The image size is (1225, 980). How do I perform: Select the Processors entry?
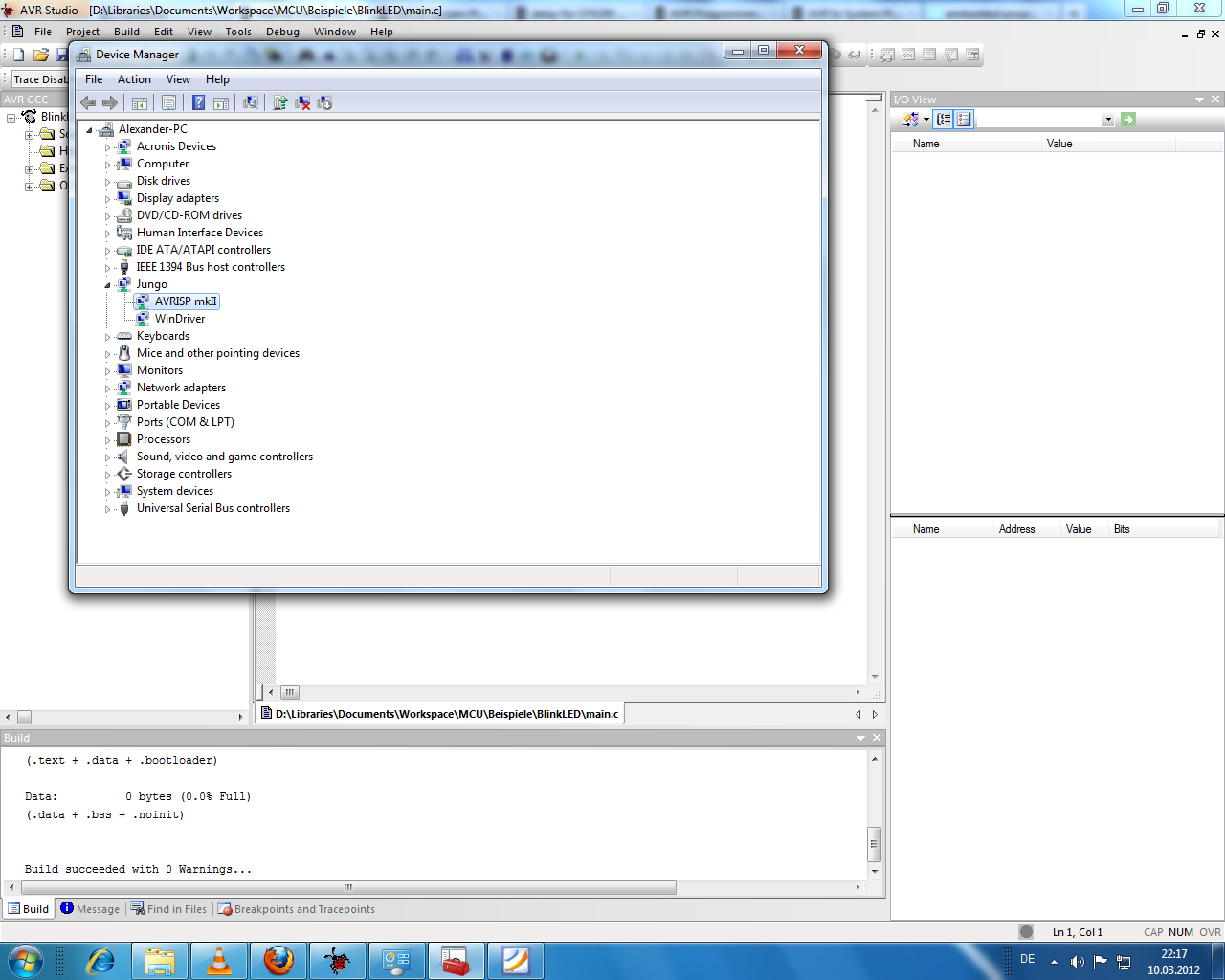click(x=164, y=439)
